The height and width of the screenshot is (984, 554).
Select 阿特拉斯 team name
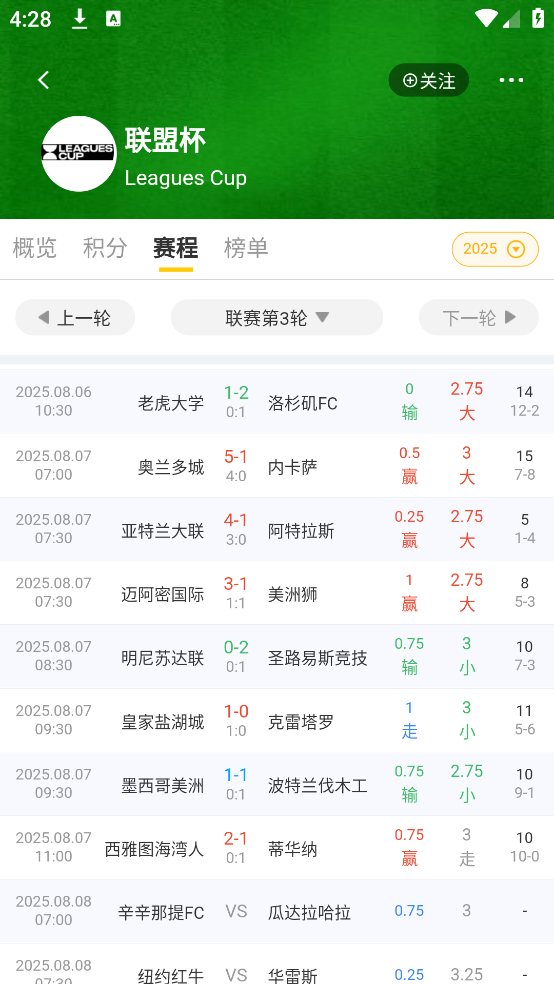[301, 531]
